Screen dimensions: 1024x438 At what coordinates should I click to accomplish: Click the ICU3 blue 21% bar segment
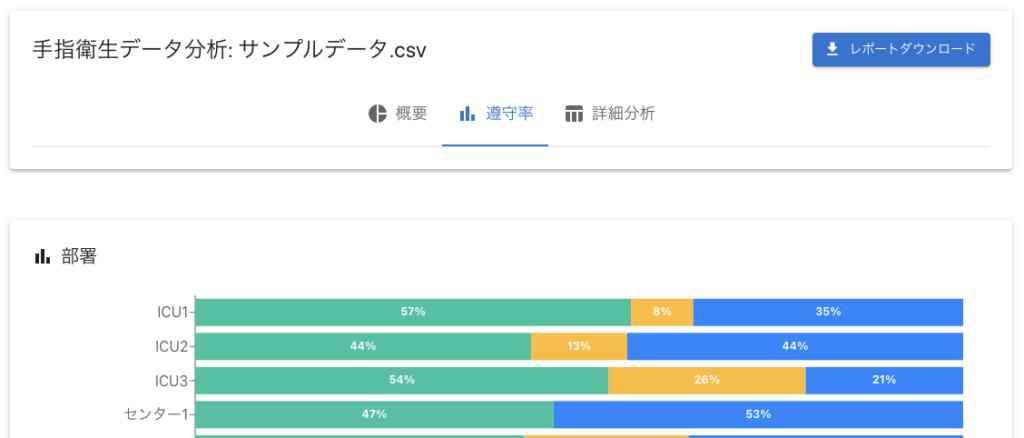click(883, 380)
